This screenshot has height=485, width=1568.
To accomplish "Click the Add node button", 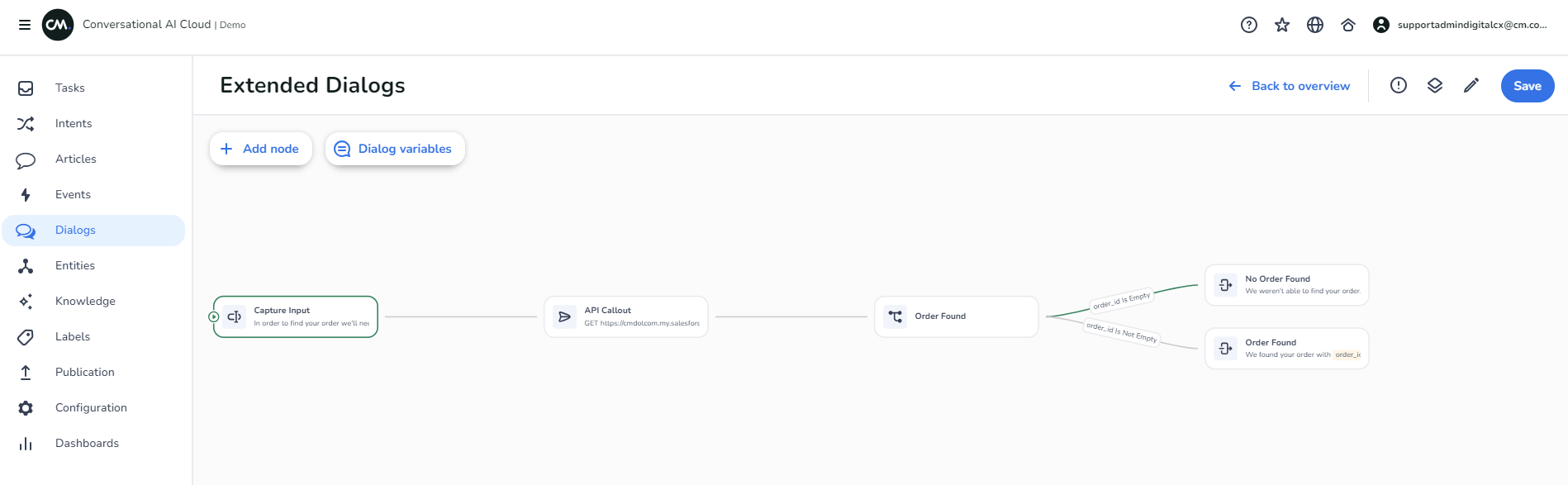I will [x=260, y=149].
